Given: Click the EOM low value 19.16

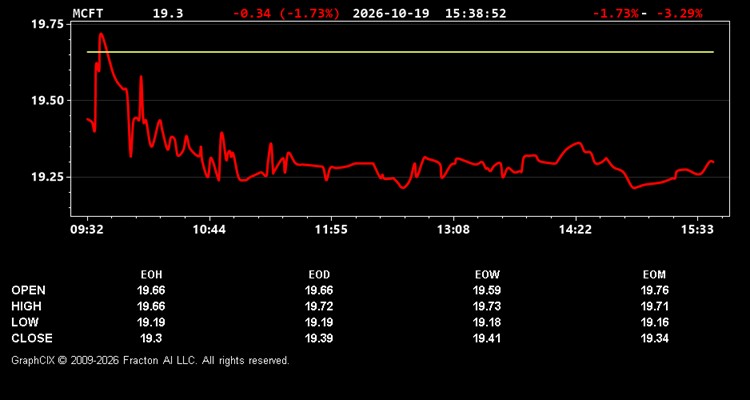Looking at the screenshot, I should (654, 322).
